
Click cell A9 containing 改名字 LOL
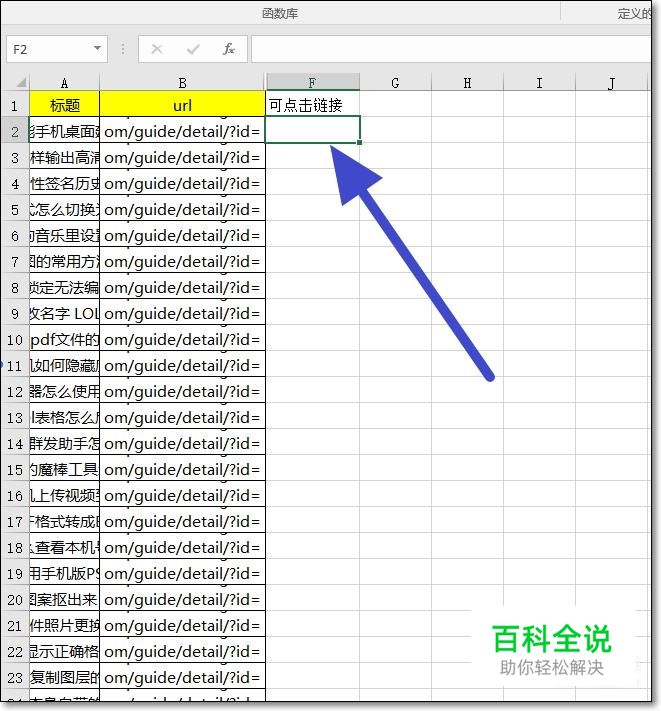tap(64, 314)
